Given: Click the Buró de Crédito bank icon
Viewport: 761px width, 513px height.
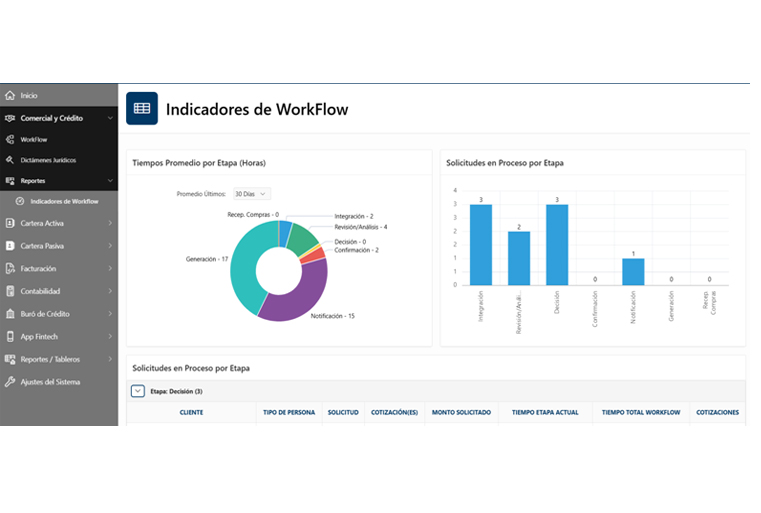Looking at the screenshot, I should 10,314.
